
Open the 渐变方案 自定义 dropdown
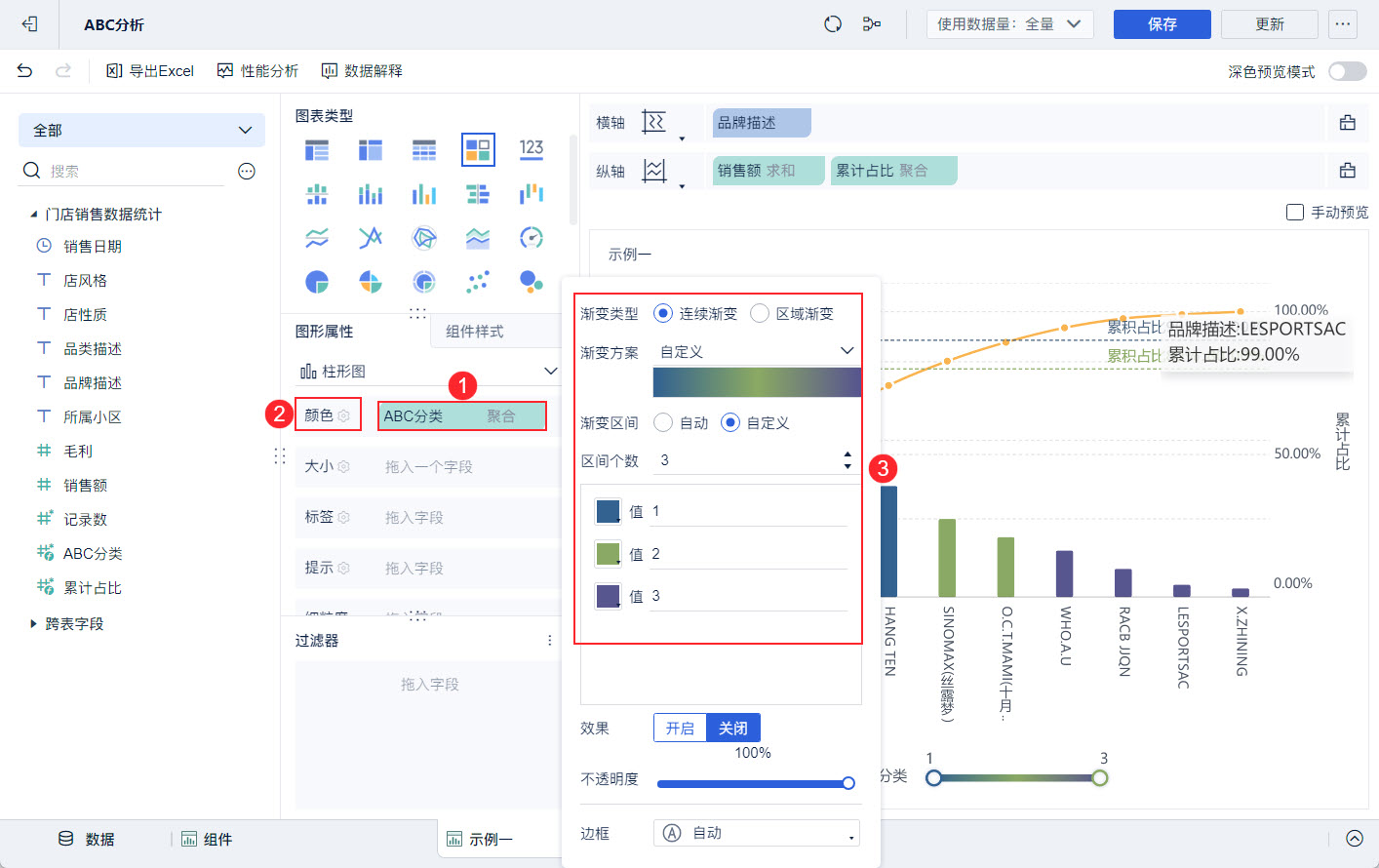pos(757,352)
